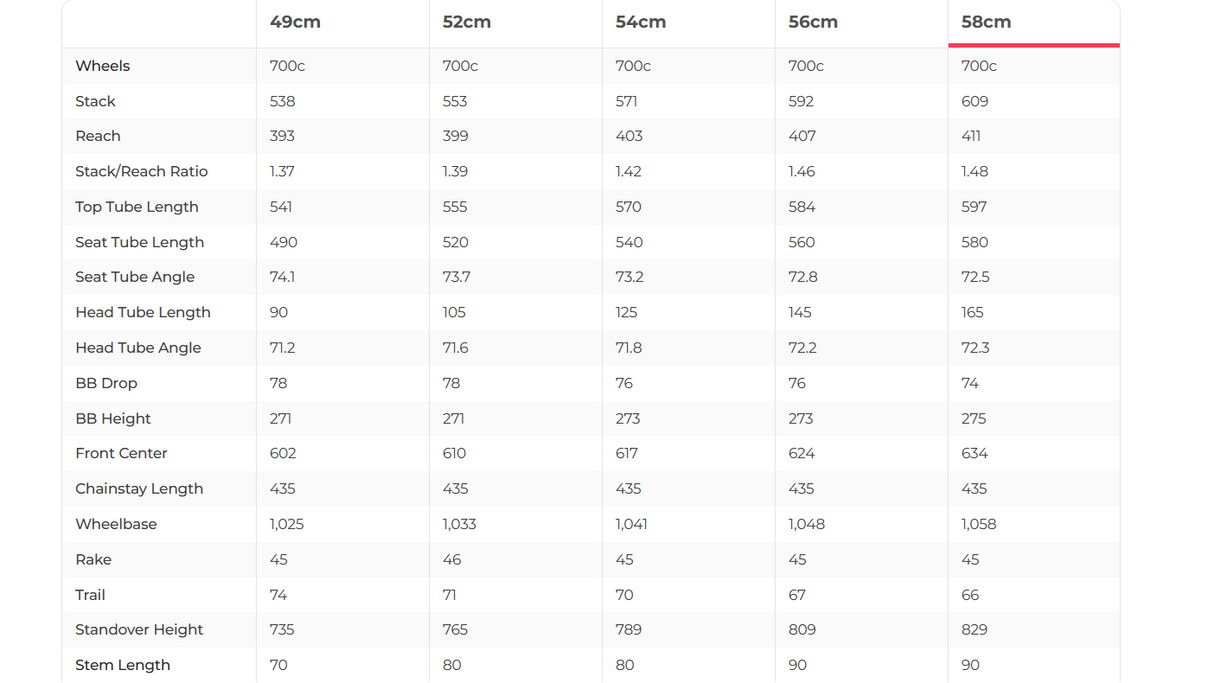Viewport: 1214px width, 683px height.
Task: Click the Wheelbase value 1,058 for 58cm
Action: coord(979,524)
